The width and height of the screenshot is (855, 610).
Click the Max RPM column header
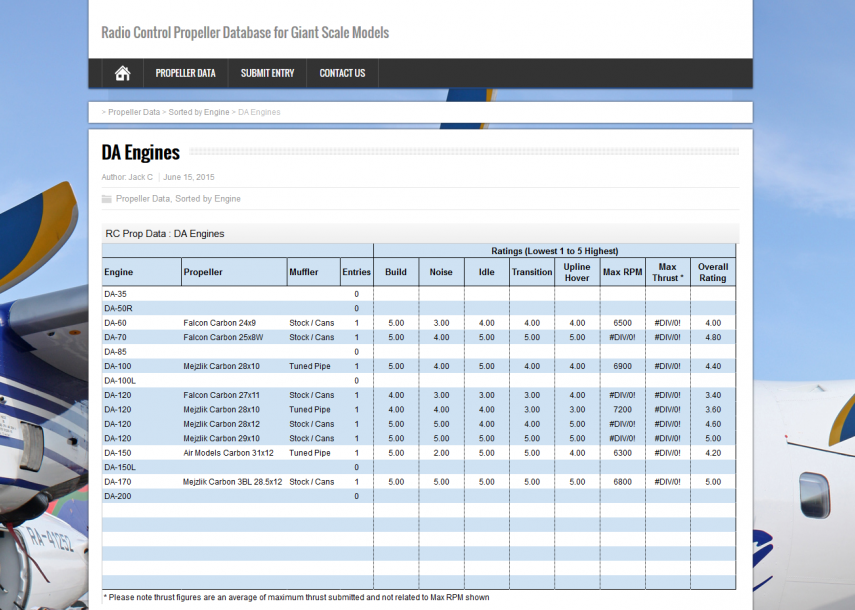tap(622, 272)
